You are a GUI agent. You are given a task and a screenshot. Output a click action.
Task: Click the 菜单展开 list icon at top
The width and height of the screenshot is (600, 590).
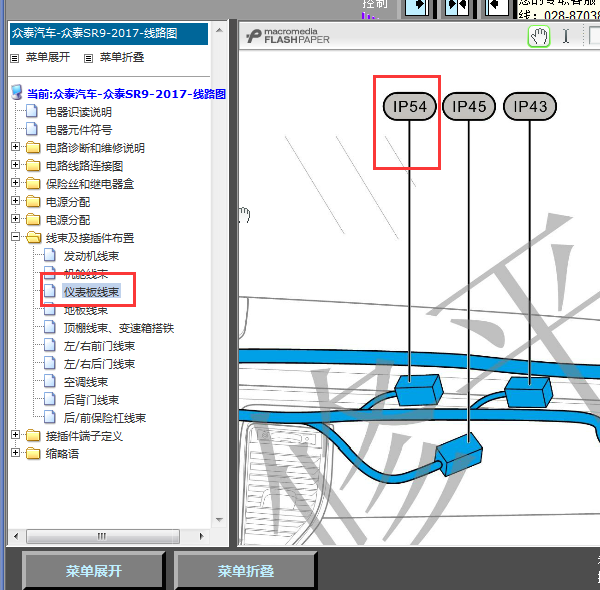pyautogui.click(x=15, y=58)
